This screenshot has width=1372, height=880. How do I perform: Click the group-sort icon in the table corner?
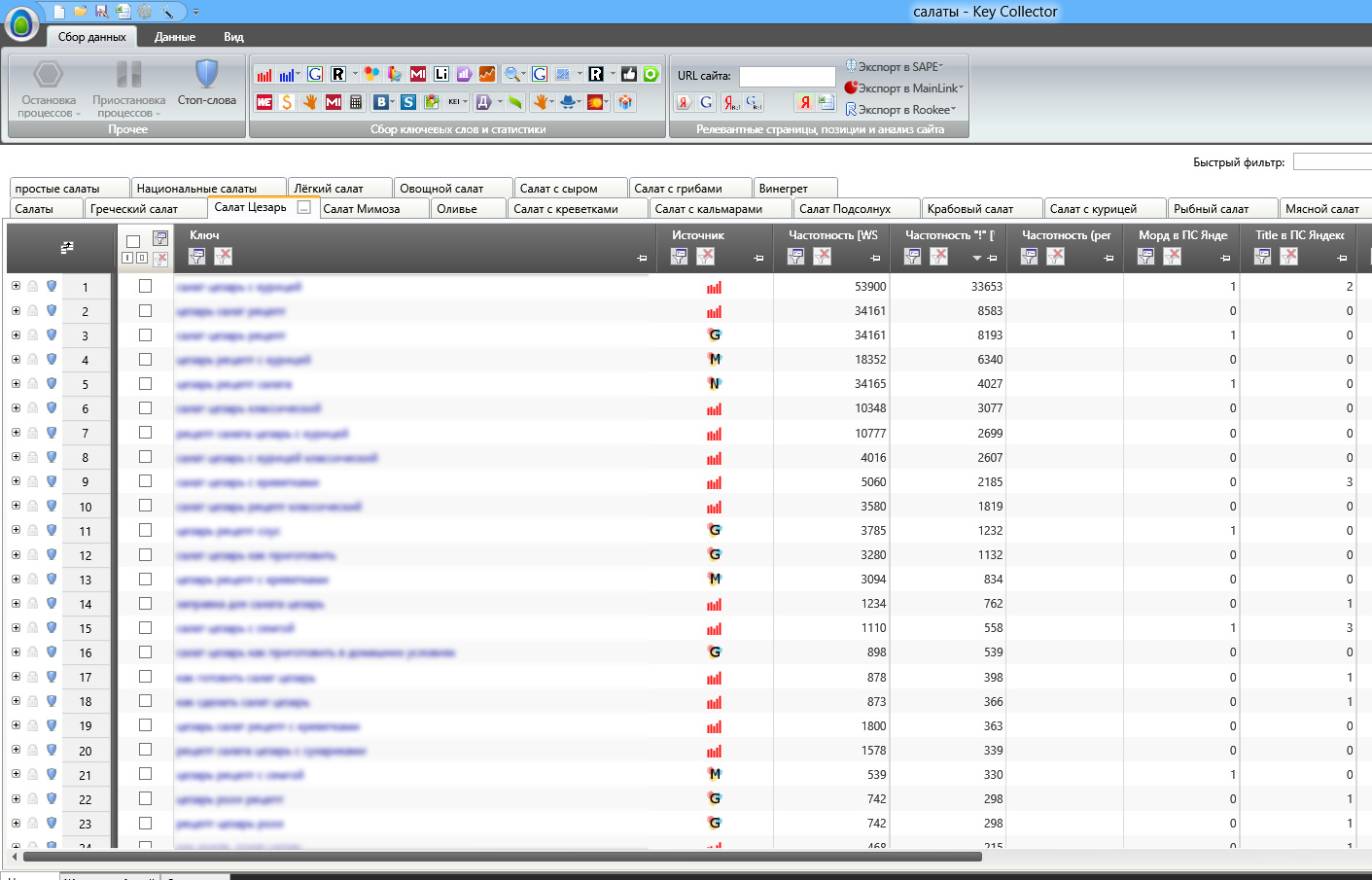click(x=67, y=248)
